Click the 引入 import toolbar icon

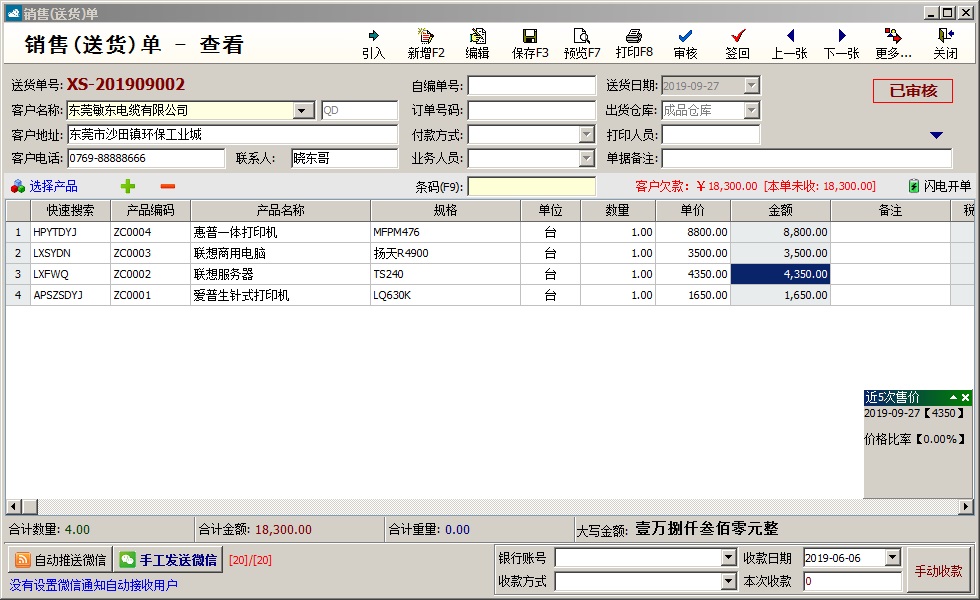pos(373,37)
